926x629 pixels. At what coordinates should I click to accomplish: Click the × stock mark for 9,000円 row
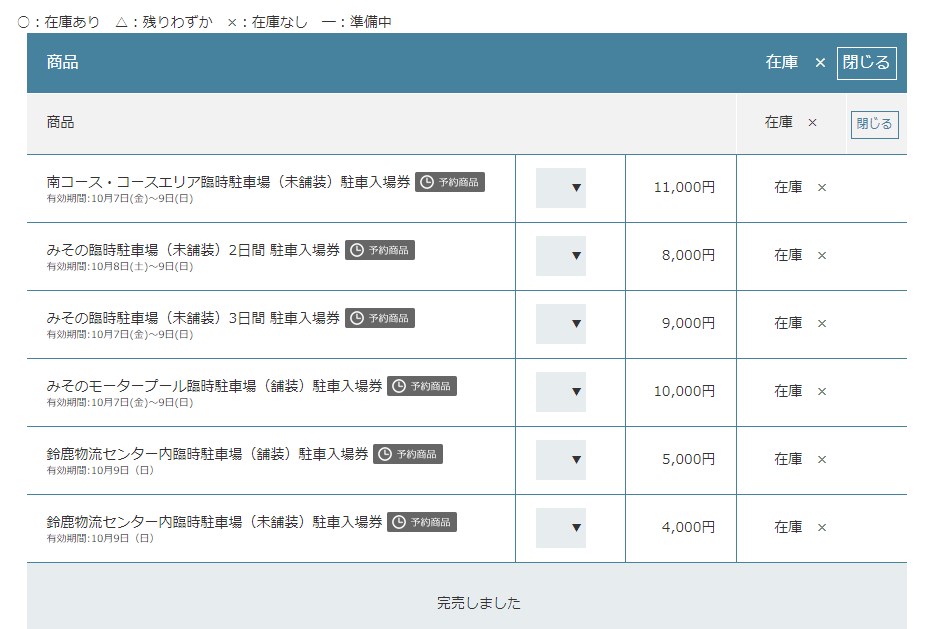click(822, 324)
